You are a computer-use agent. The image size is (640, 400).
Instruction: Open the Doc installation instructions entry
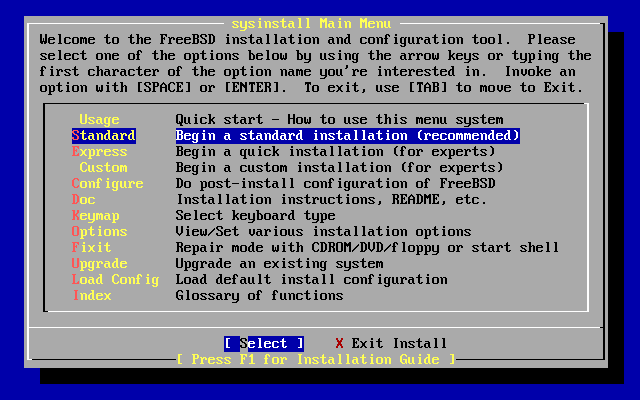84,200
